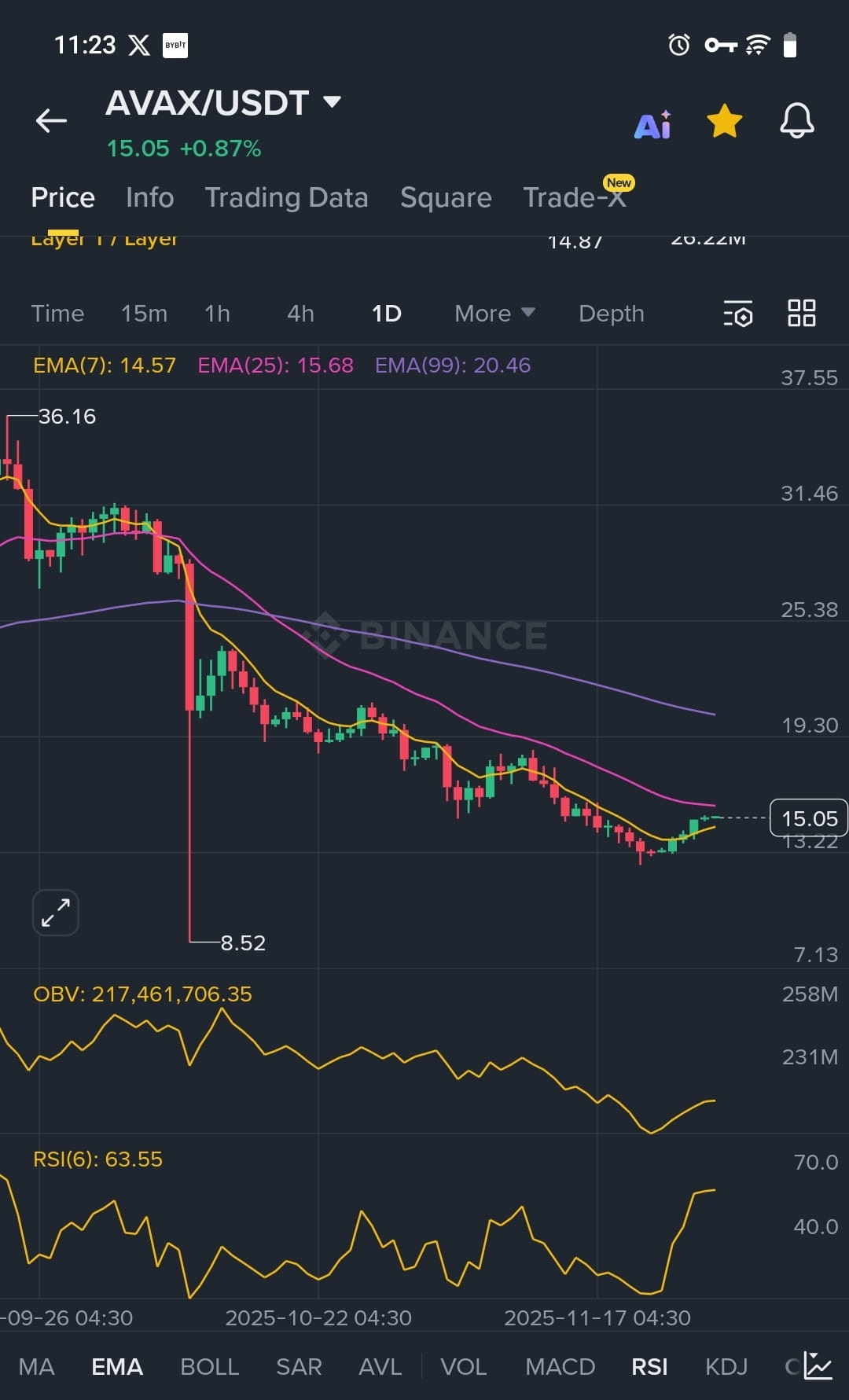Go back using the left arrow

(51, 120)
